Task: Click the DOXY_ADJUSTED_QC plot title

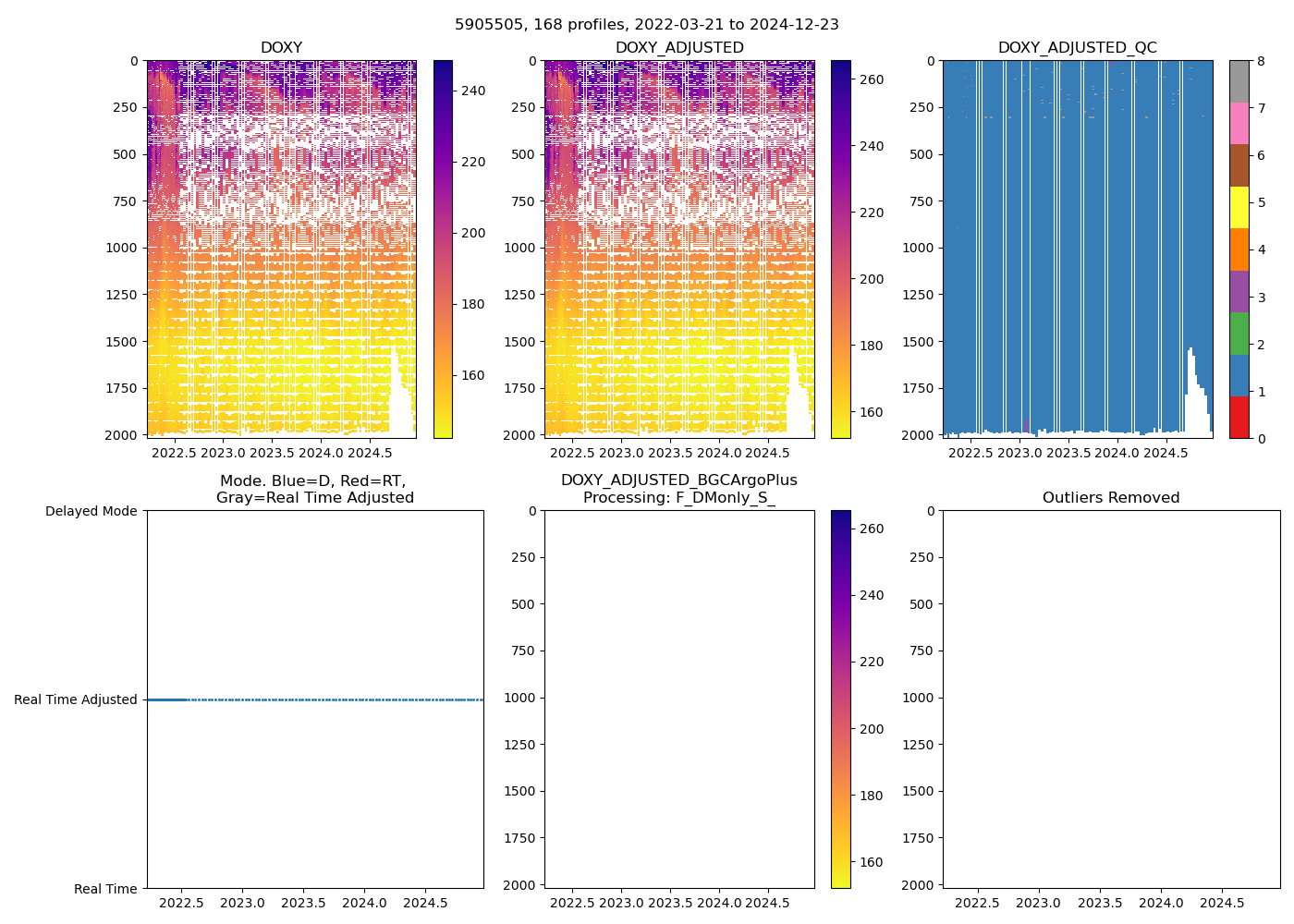Action: (1077, 48)
